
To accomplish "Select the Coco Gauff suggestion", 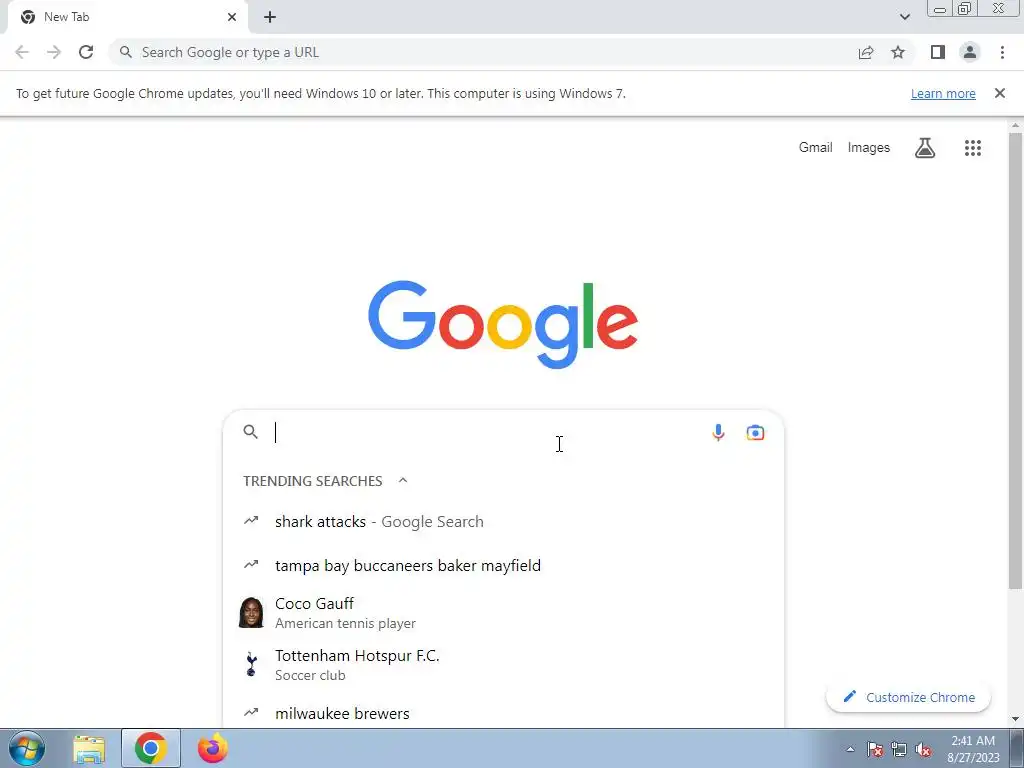I will point(503,613).
